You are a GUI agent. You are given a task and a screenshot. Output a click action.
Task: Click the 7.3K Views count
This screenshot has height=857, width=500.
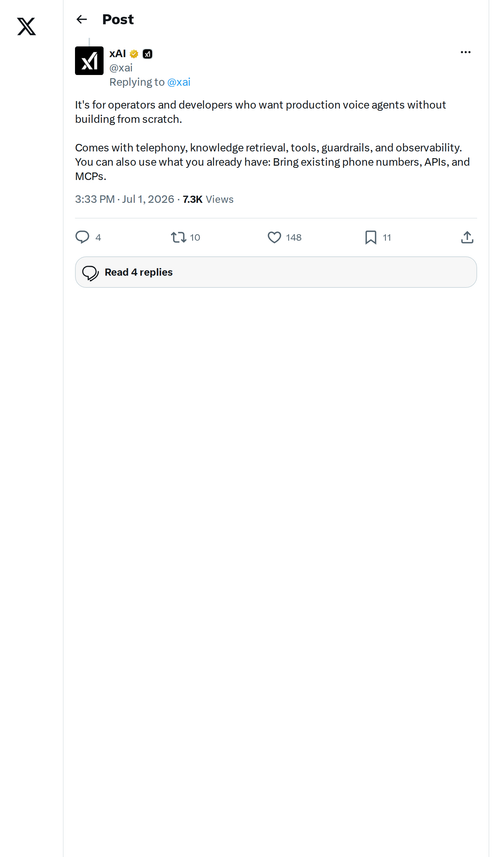(x=208, y=199)
